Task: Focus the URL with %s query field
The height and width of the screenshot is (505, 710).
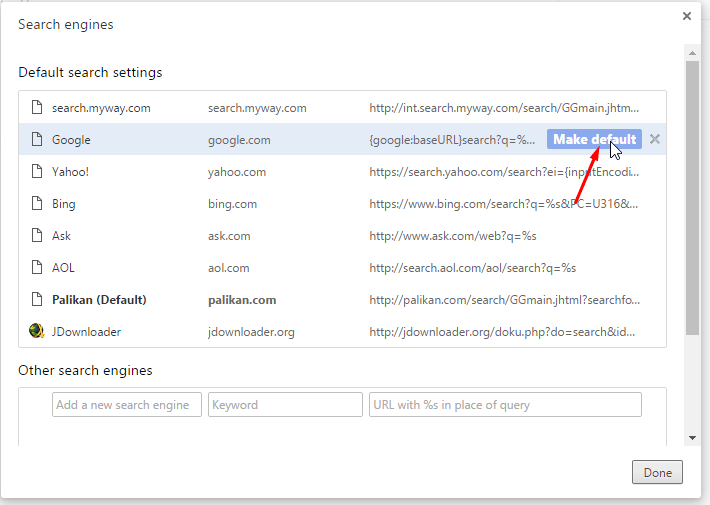Action: (x=505, y=404)
